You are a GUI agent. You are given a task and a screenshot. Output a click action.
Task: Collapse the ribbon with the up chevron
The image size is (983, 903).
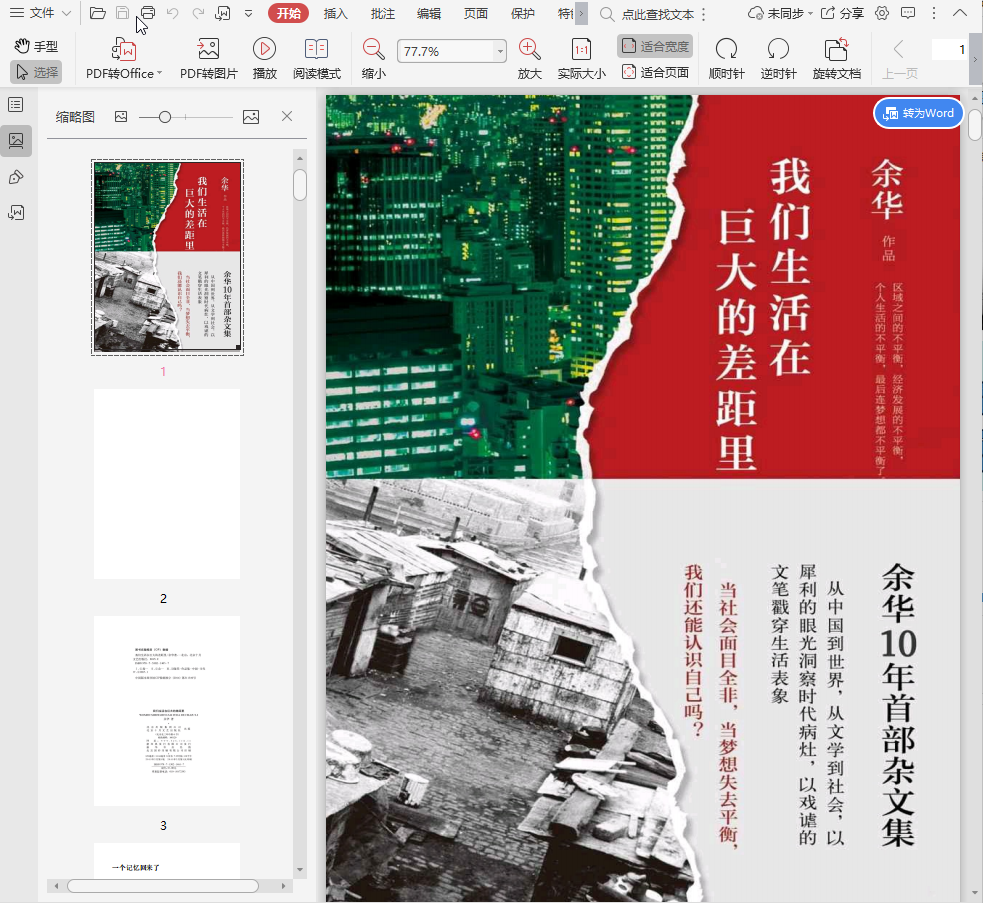pyautogui.click(x=960, y=13)
